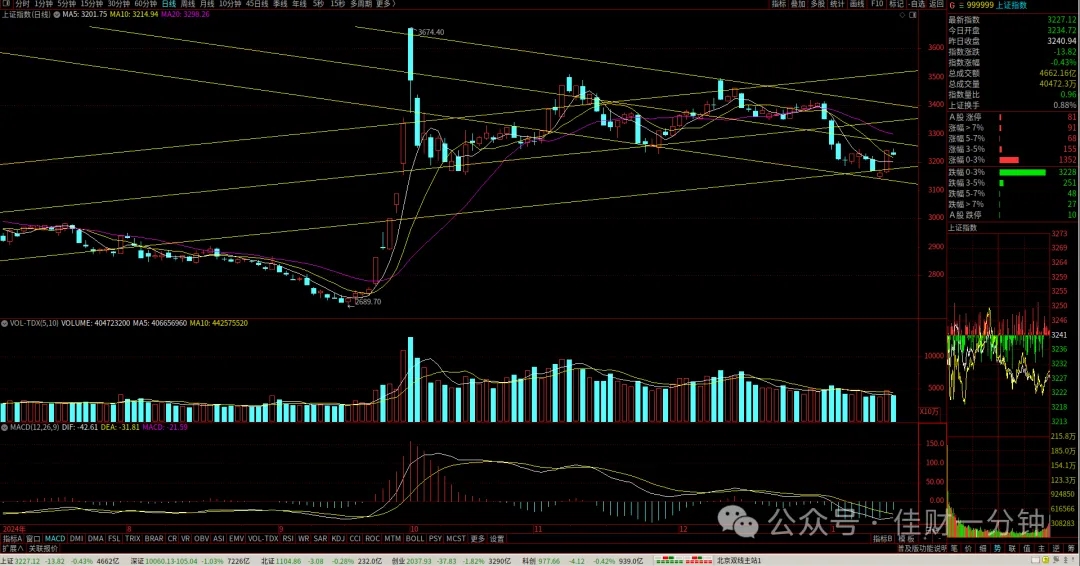Click the 价 icon in bottom-right strip
This screenshot has width=1080, height=566.
coord(968,549)
